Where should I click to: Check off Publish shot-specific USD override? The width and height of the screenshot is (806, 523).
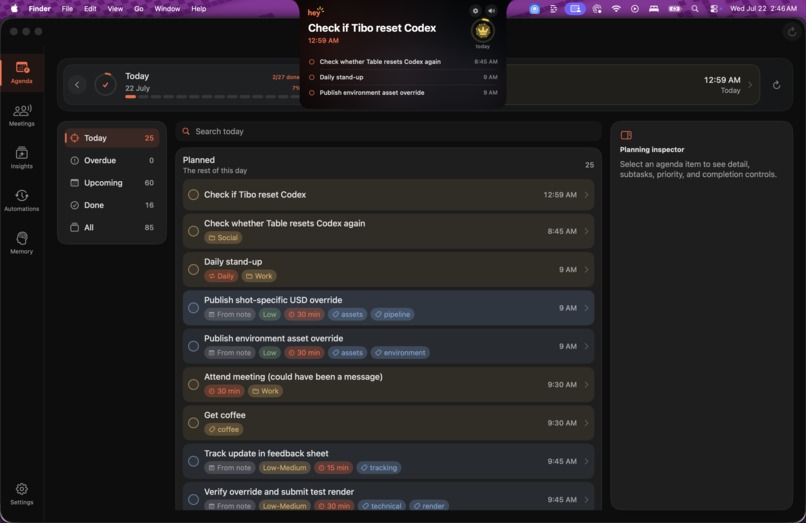(x=193, y=308)
